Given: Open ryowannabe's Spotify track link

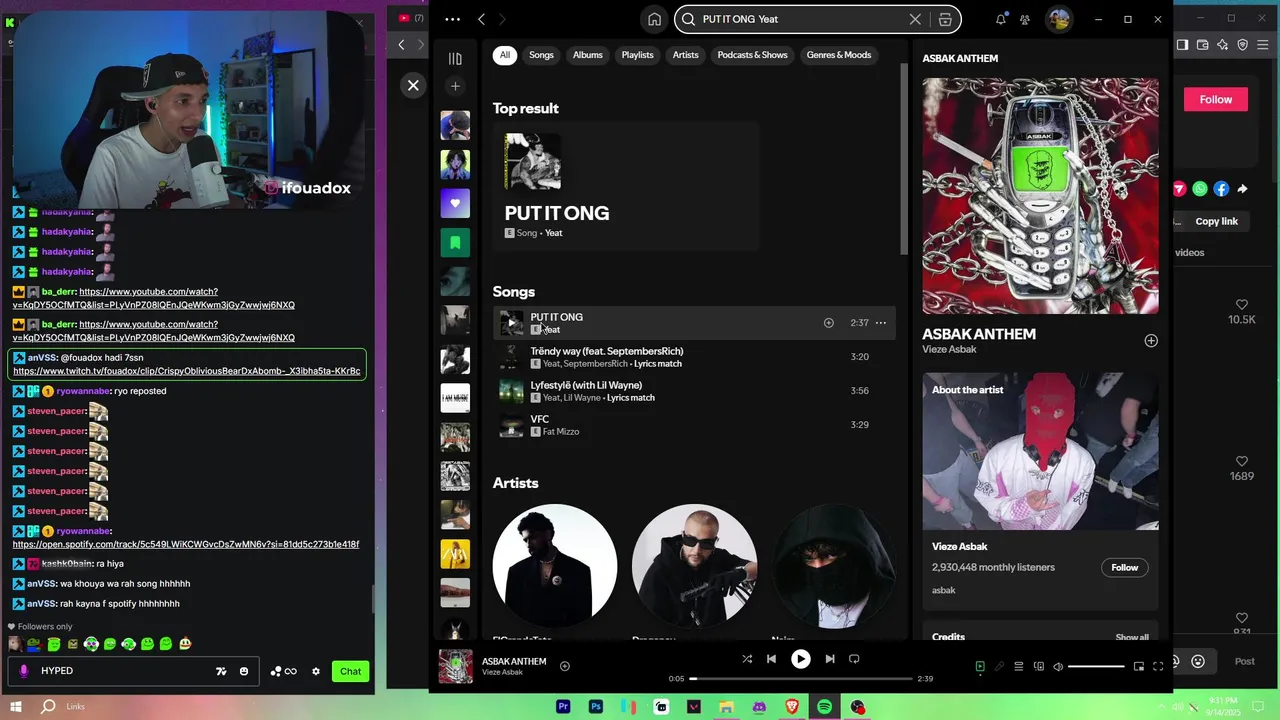Looking at the screenshot, I should click(x=186, y=544).
